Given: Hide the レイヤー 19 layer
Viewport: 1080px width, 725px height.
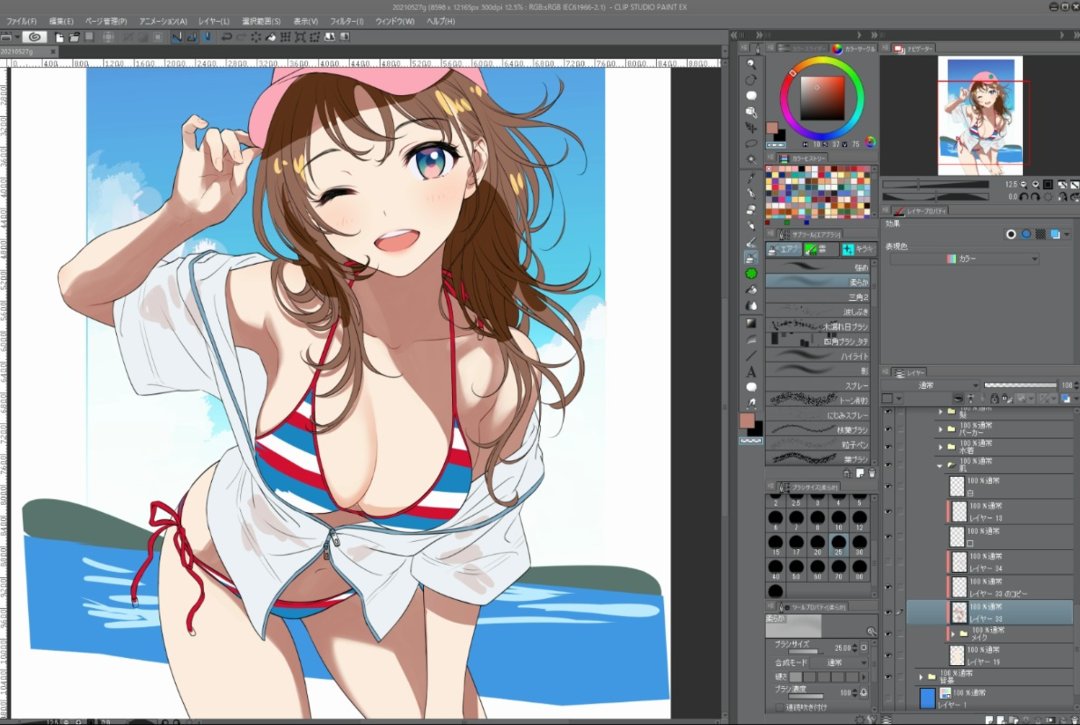Looking at the screenshot, I should point(888,655).
